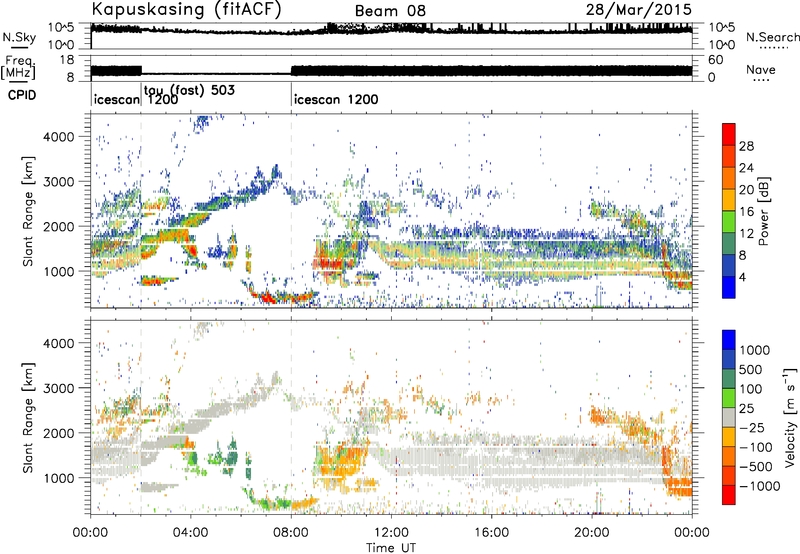Viewport: 800px width, 554px height.
Task: Click the date "28/Mar/2015"
Action: (638, 9)
